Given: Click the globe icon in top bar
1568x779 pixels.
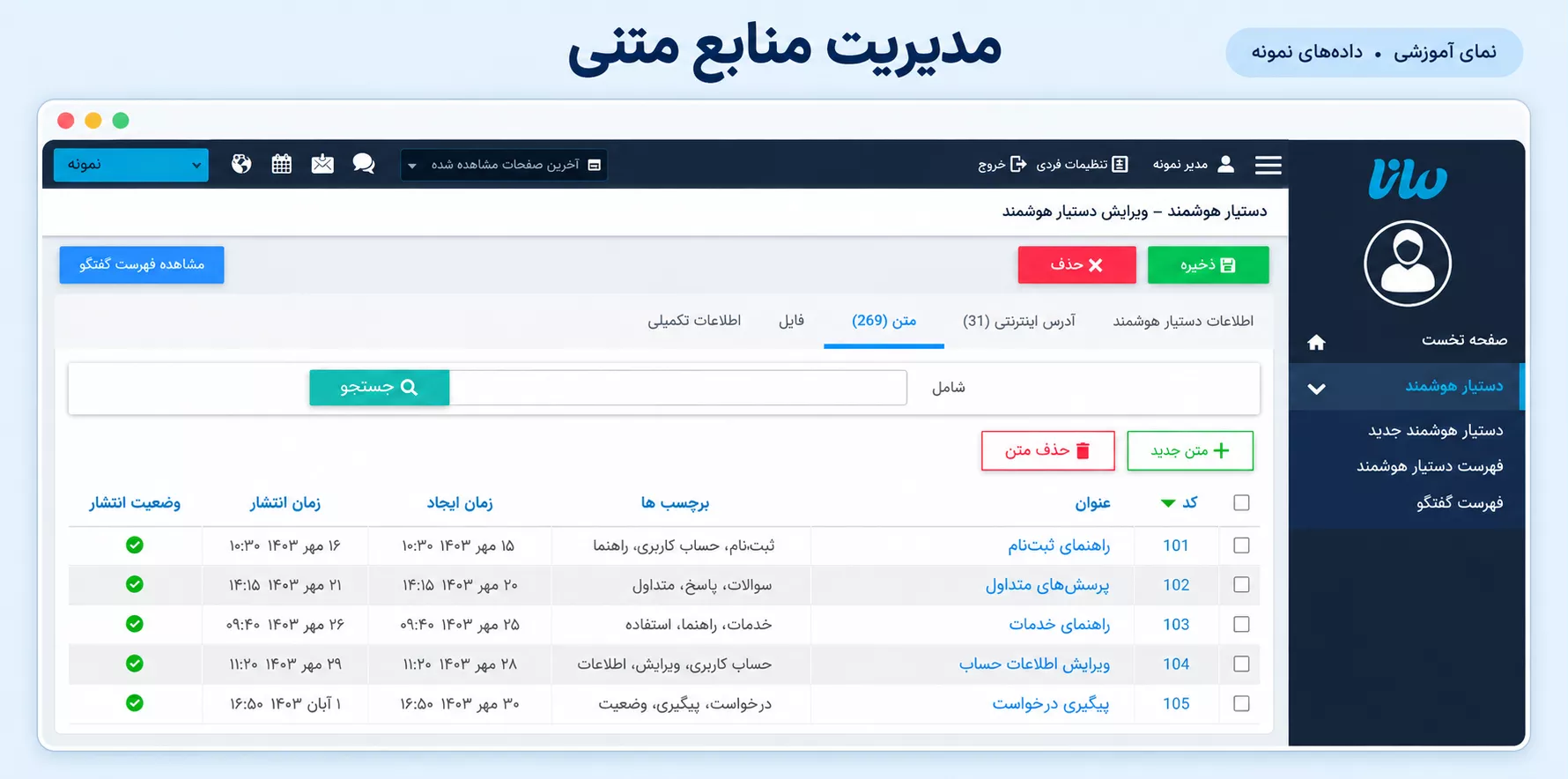Looking at the screenshot, I should click(241, 164).
